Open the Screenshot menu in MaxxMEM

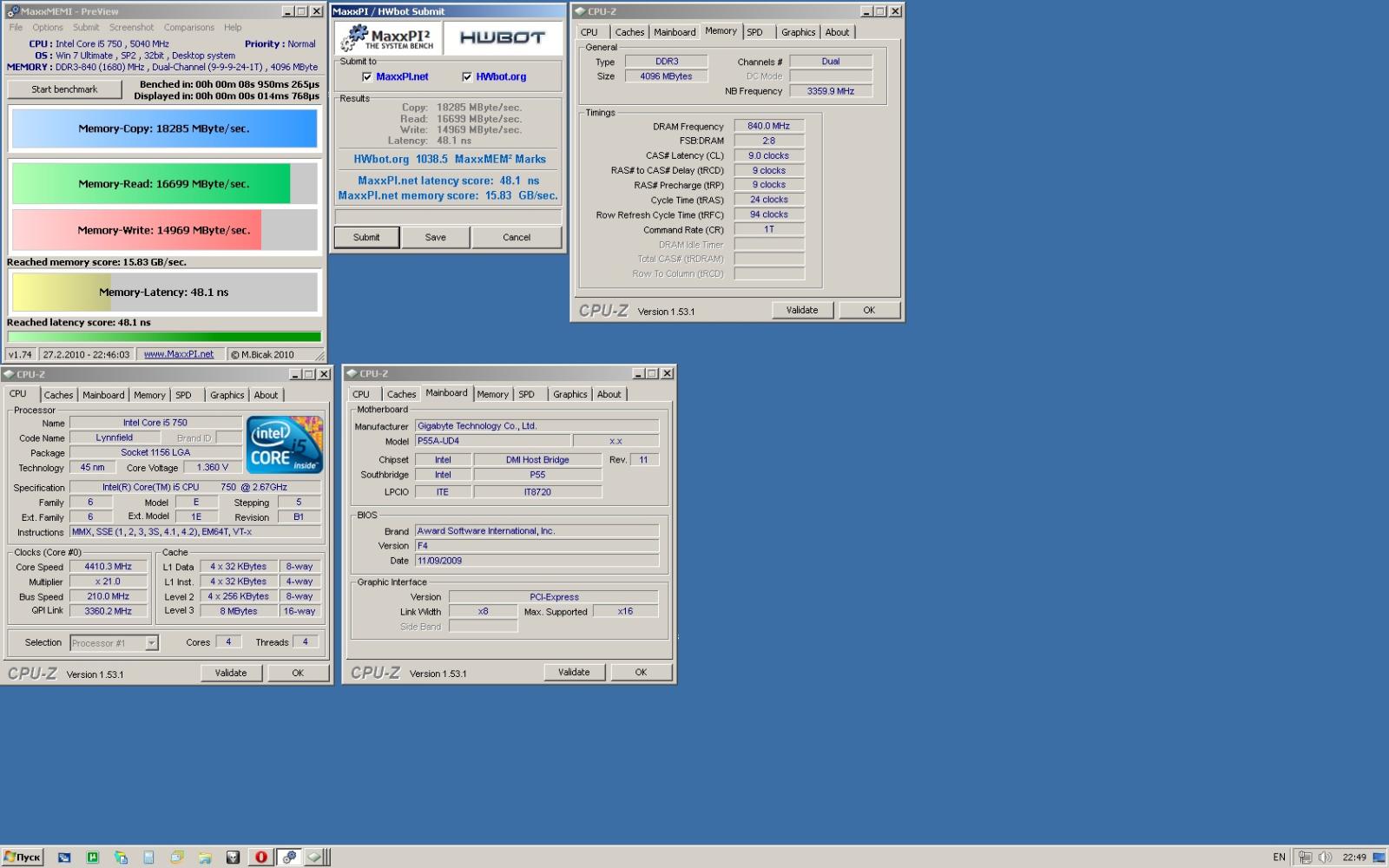click(x=131, y=27)
